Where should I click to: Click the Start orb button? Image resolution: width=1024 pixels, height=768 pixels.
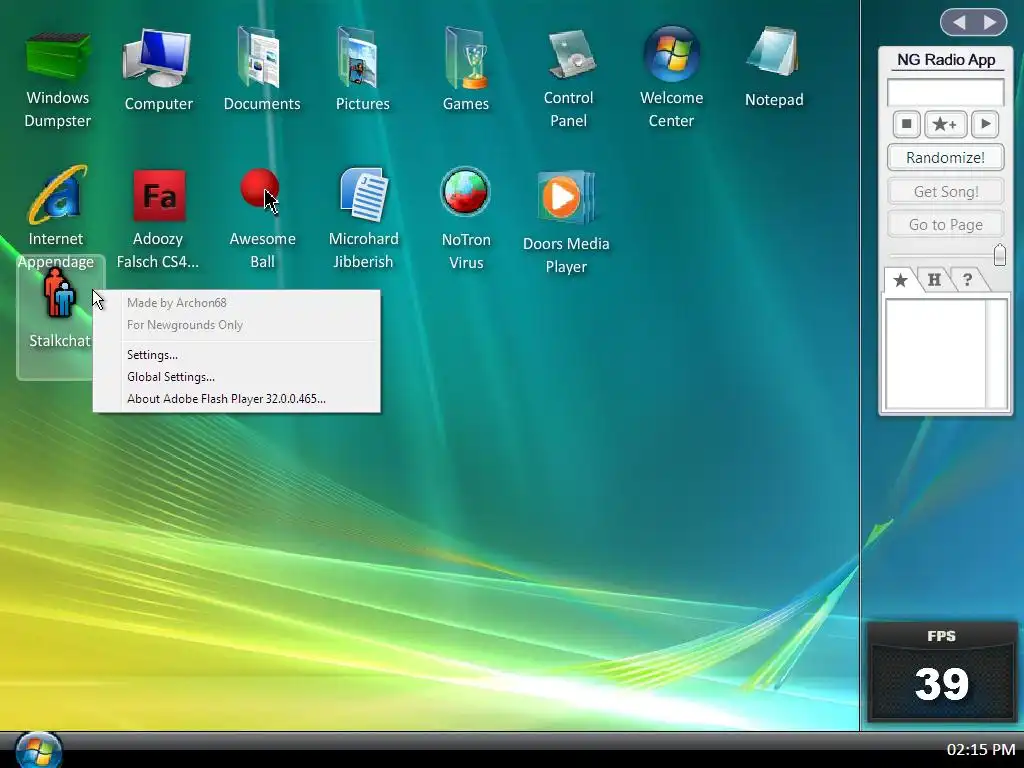(x=39, y=750)
